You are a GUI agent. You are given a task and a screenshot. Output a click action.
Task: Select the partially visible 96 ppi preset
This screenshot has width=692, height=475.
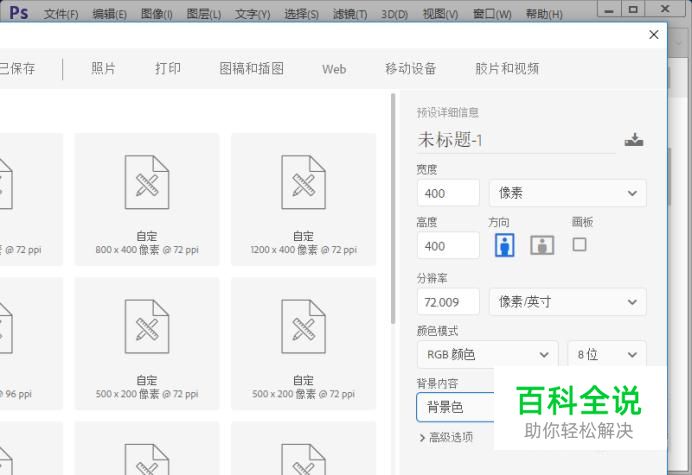tap(31, 343)
